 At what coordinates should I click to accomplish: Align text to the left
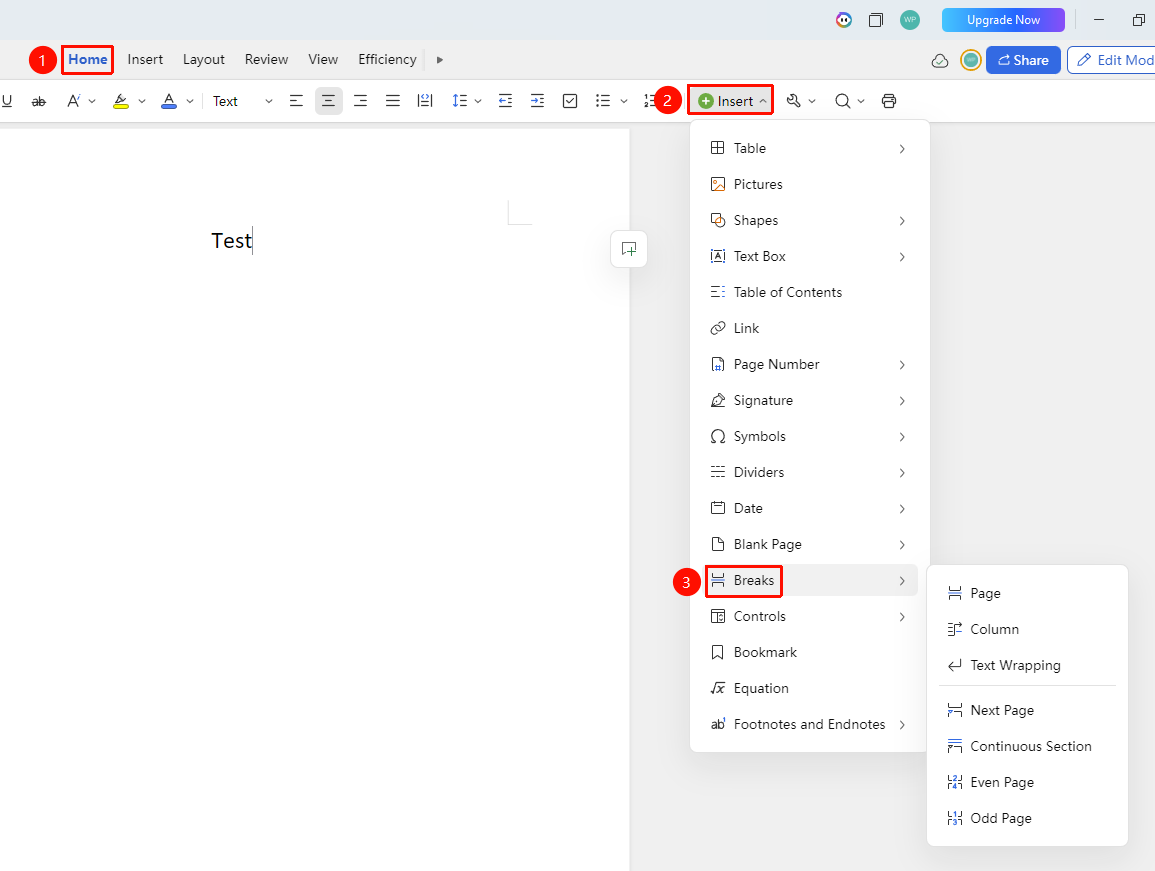296,101
